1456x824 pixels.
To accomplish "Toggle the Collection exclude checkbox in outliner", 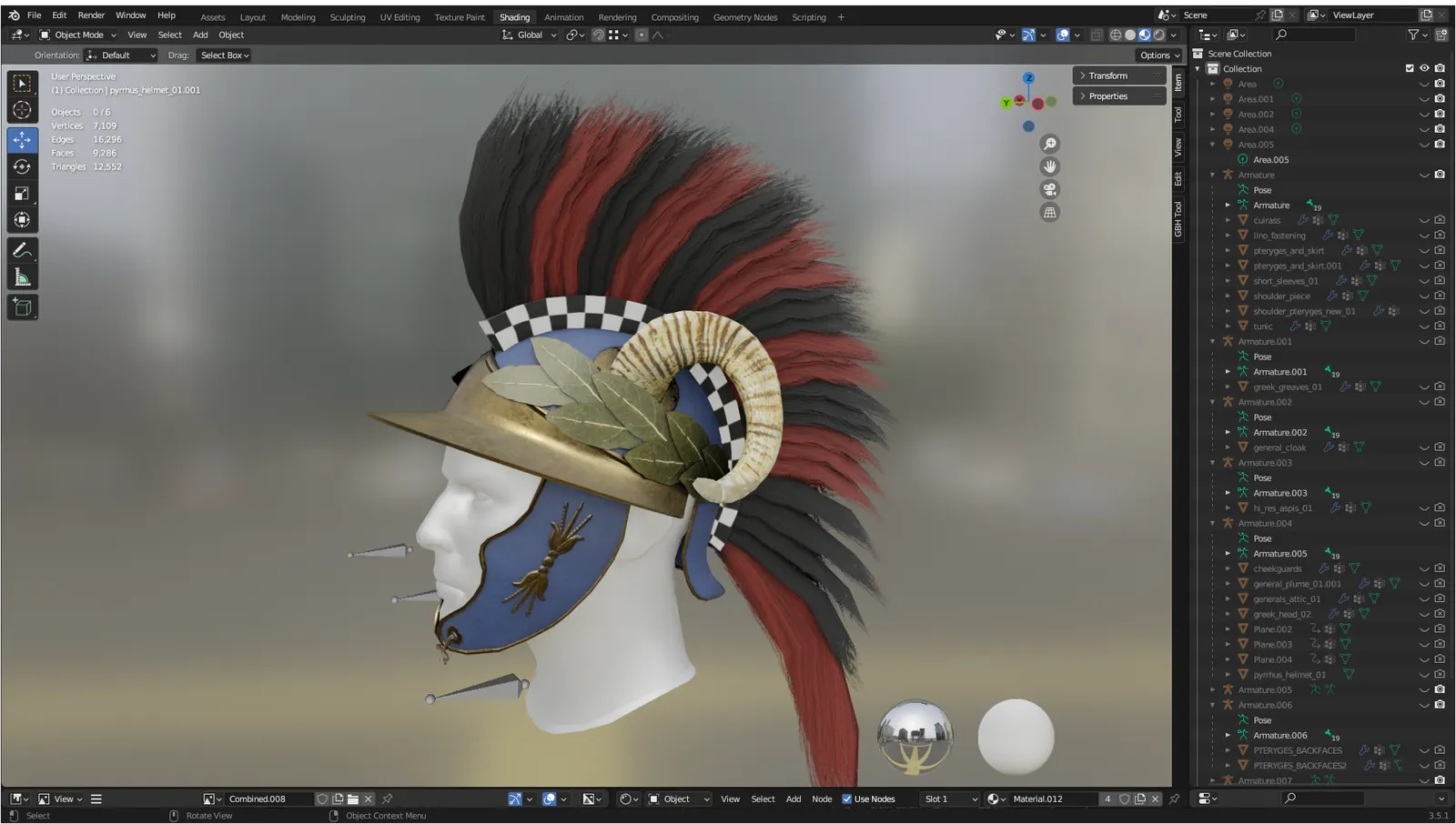I will tap(1410, 68).
